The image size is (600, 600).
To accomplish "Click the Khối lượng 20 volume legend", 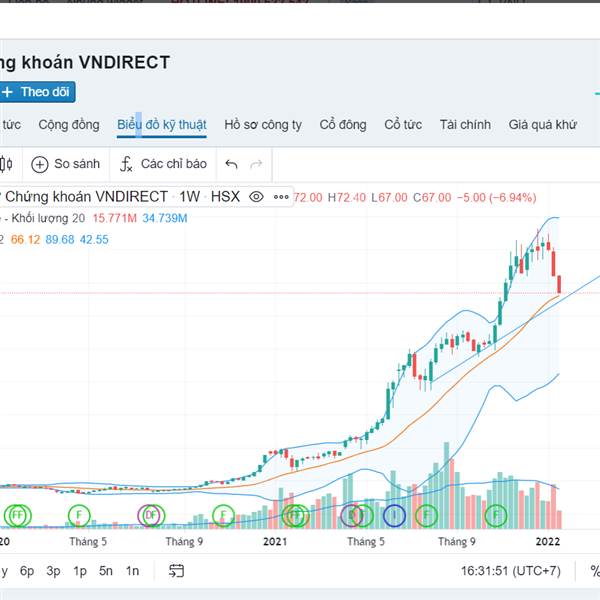I will pos(48,218).
